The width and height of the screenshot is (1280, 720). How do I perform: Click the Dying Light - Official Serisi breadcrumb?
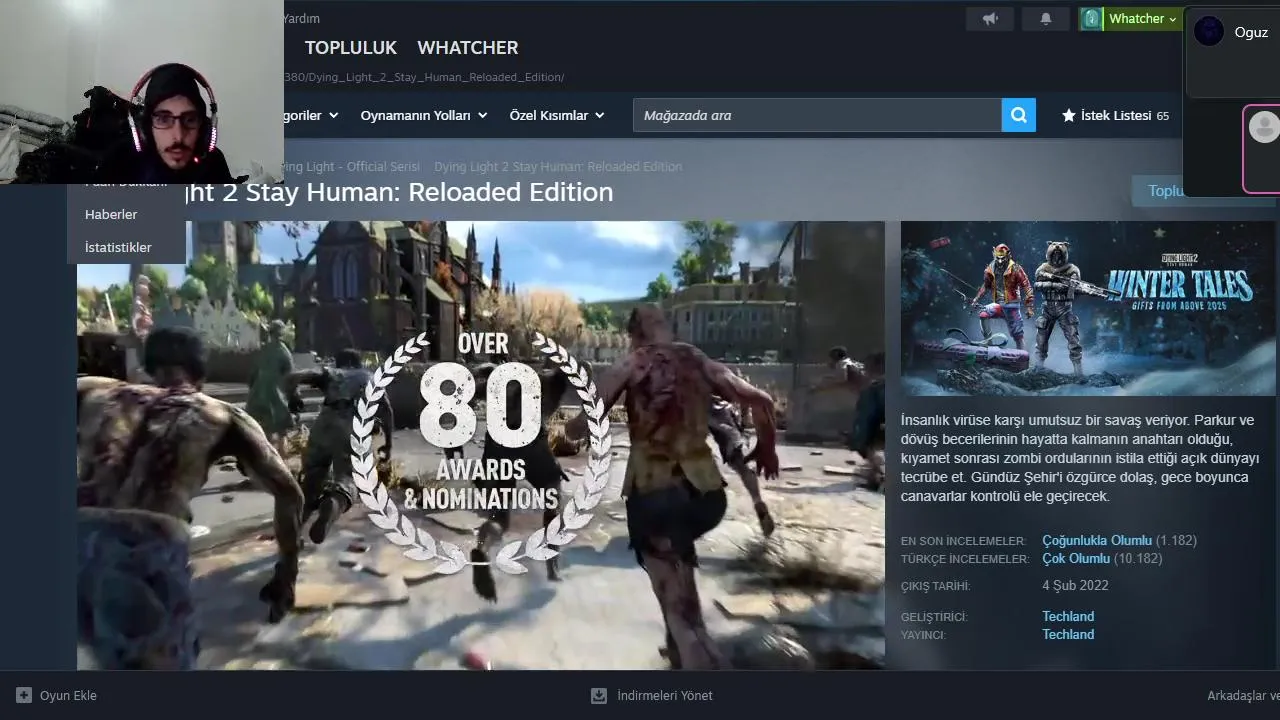coord(350,166)
